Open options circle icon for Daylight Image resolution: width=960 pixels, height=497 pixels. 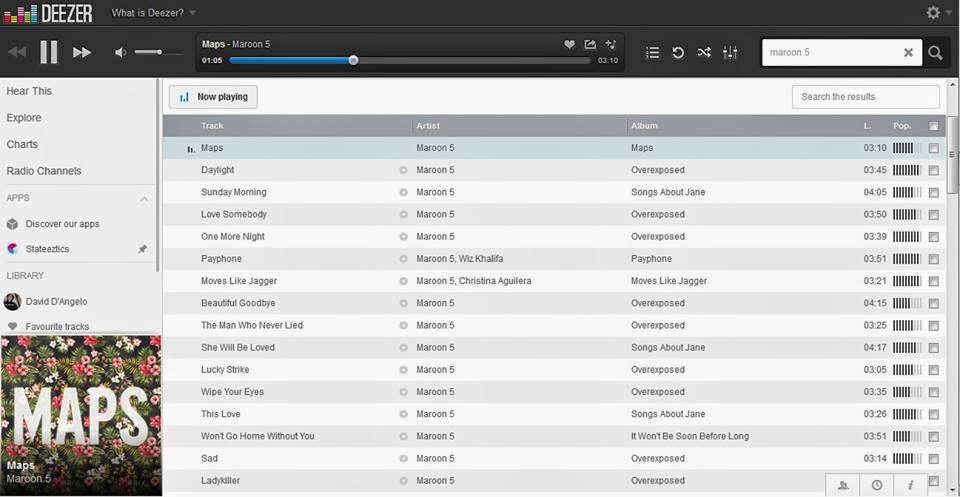[403, 170]
